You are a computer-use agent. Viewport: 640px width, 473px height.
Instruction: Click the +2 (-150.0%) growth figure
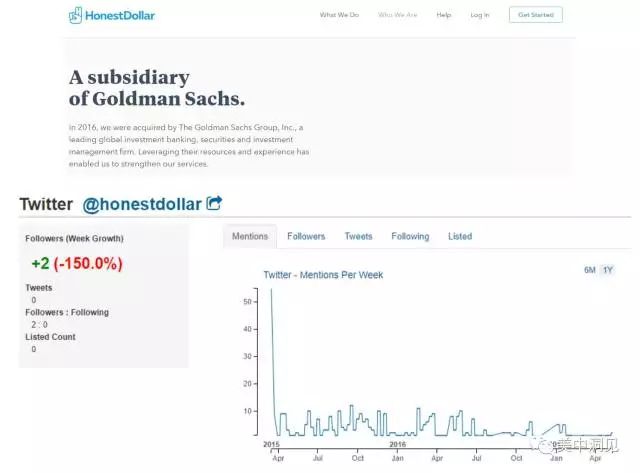tap(76, 264)
